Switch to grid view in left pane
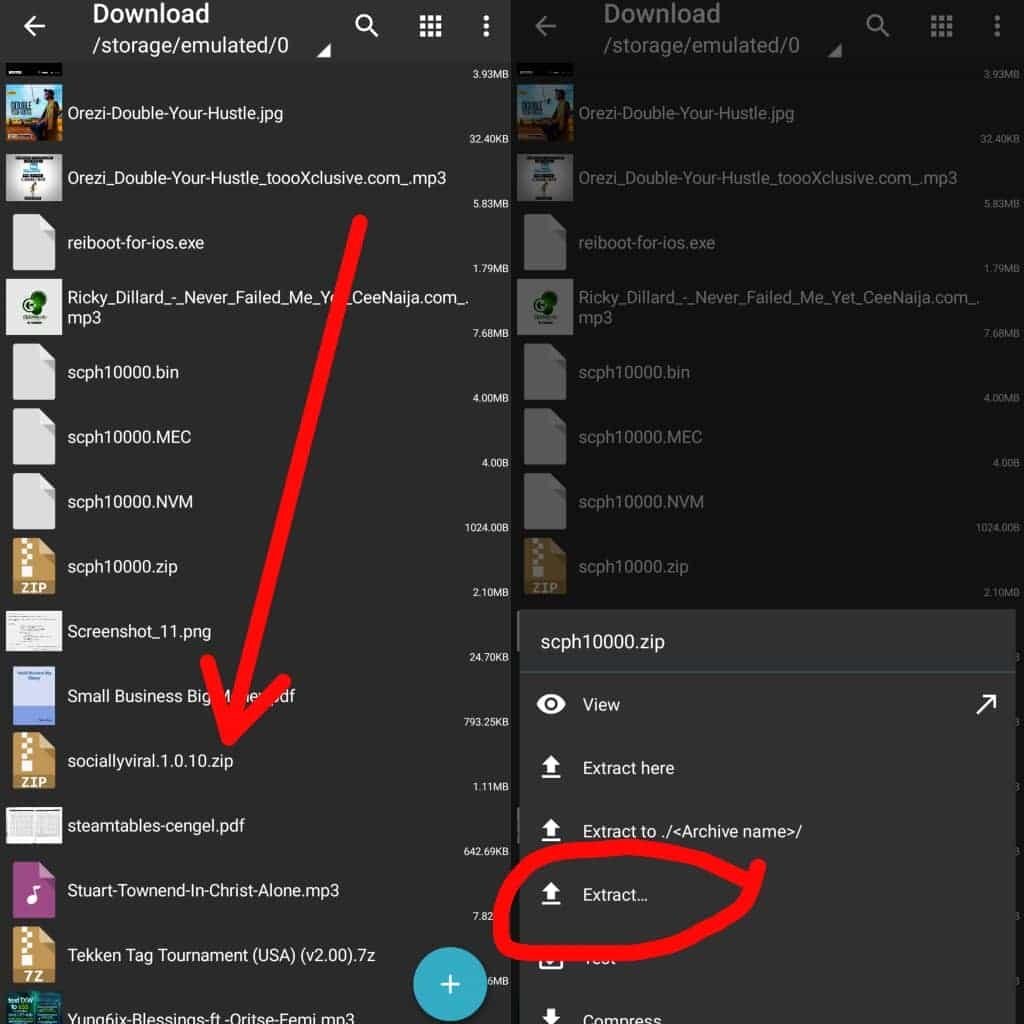The width and height of the screenshot is (1024, 1024). point(430,26)
